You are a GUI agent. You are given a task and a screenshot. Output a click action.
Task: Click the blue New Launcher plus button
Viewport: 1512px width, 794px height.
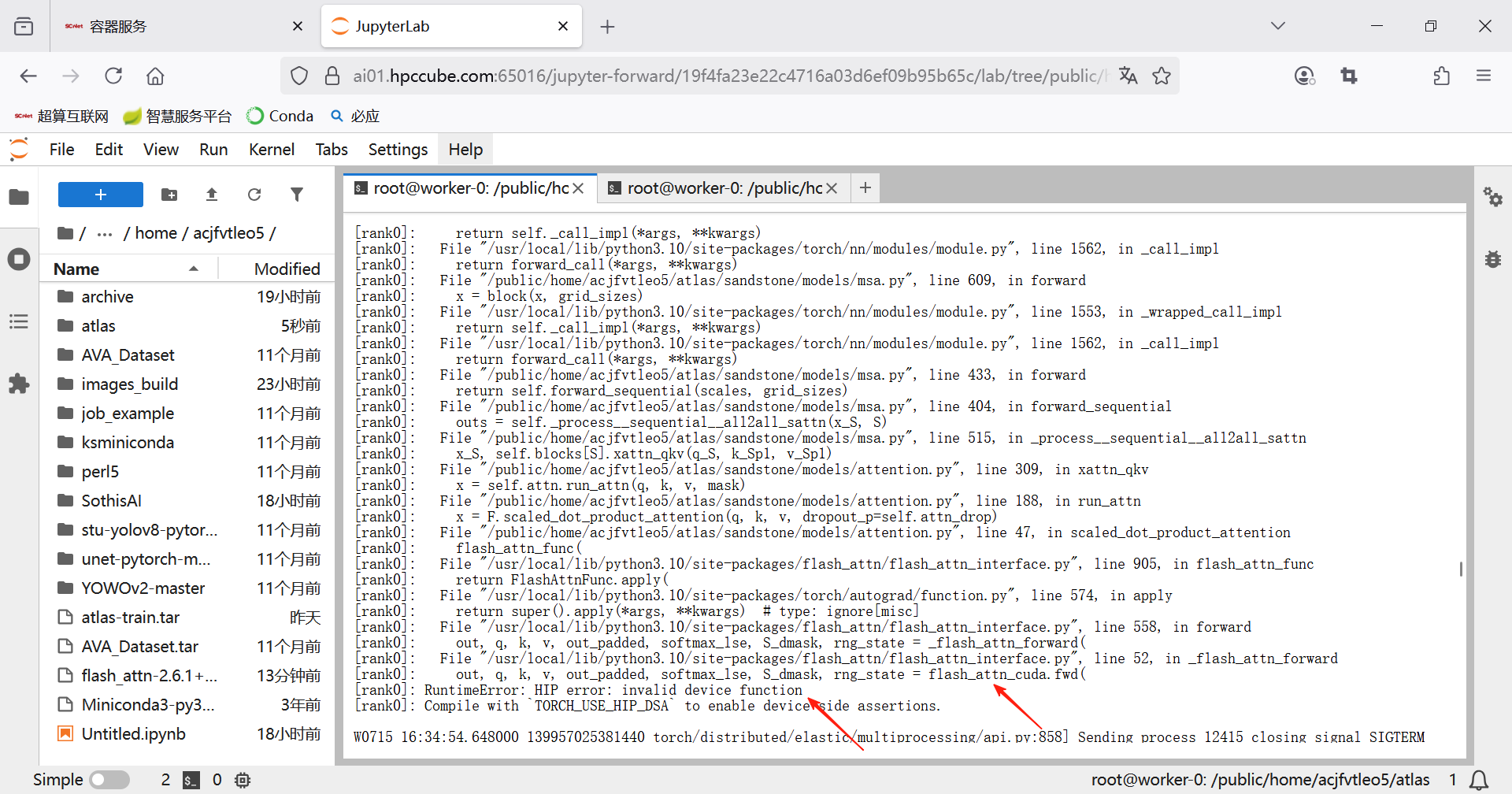[x=101, y=195]
